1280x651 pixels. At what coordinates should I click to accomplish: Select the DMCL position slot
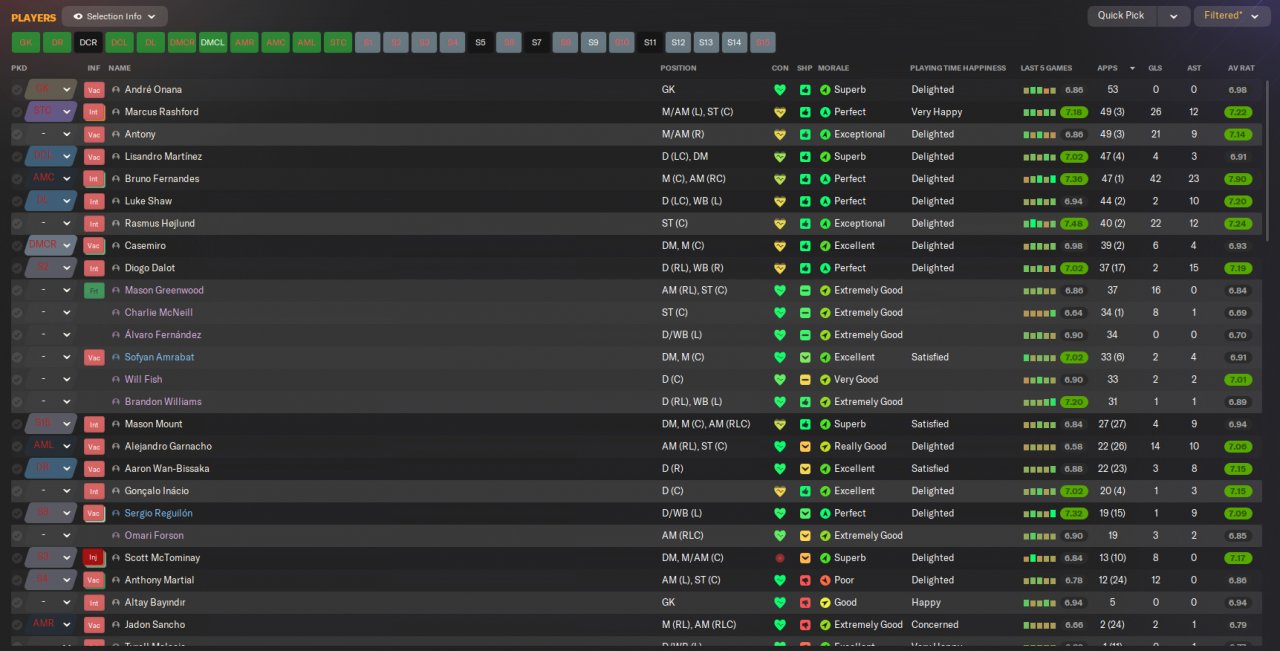click(213, 43)
